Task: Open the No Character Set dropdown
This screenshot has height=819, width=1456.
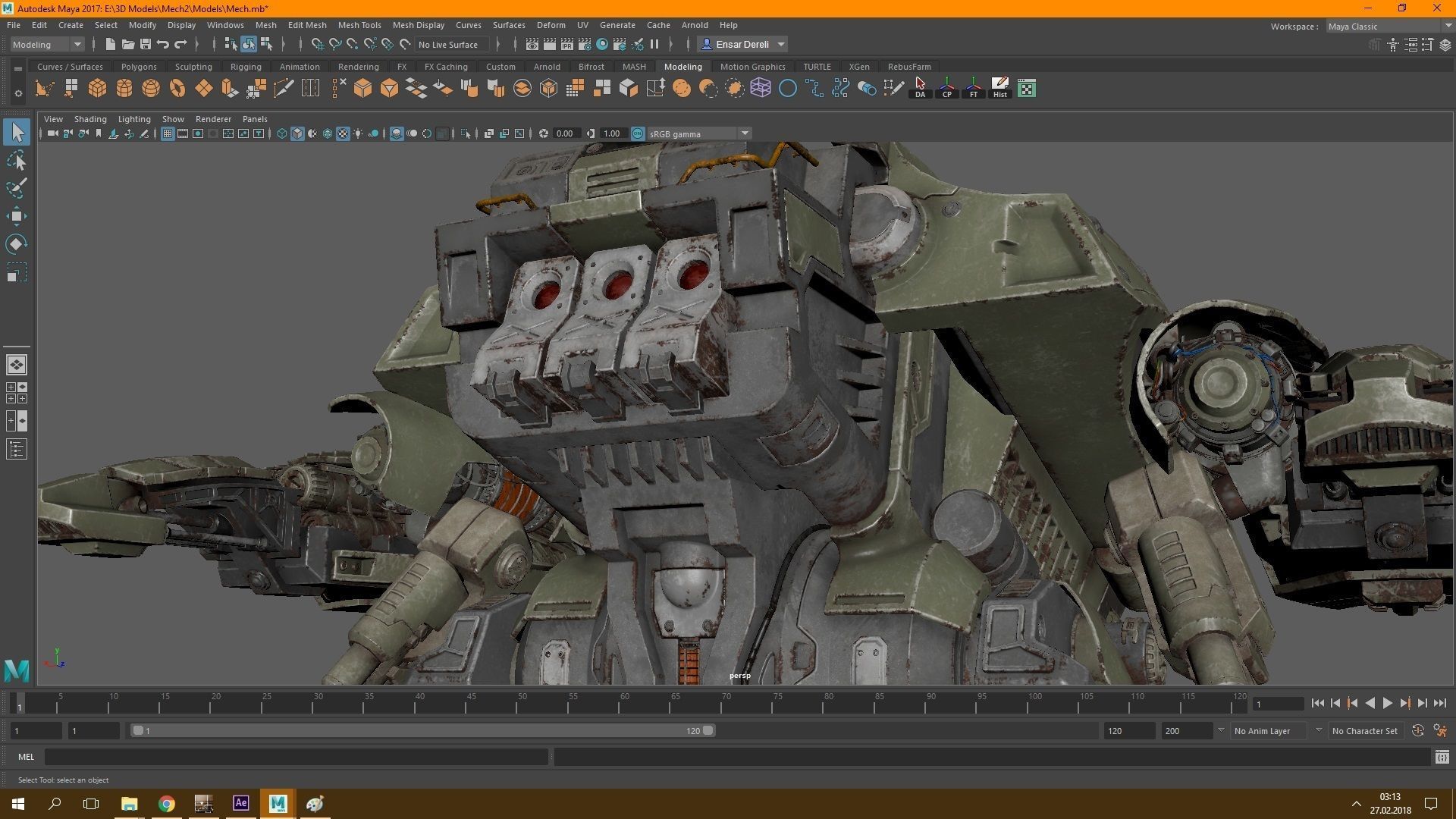Action: [x=1365, y=730]
